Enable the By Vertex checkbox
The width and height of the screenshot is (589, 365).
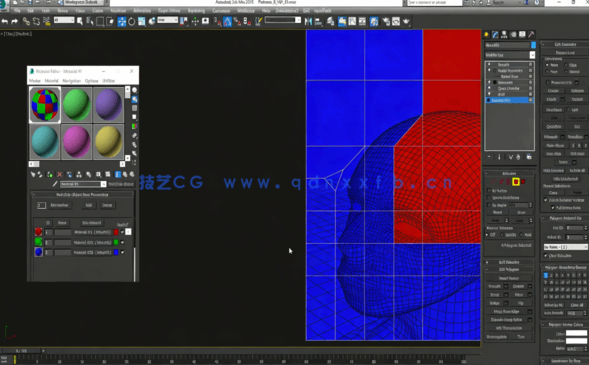click(489, 191)
